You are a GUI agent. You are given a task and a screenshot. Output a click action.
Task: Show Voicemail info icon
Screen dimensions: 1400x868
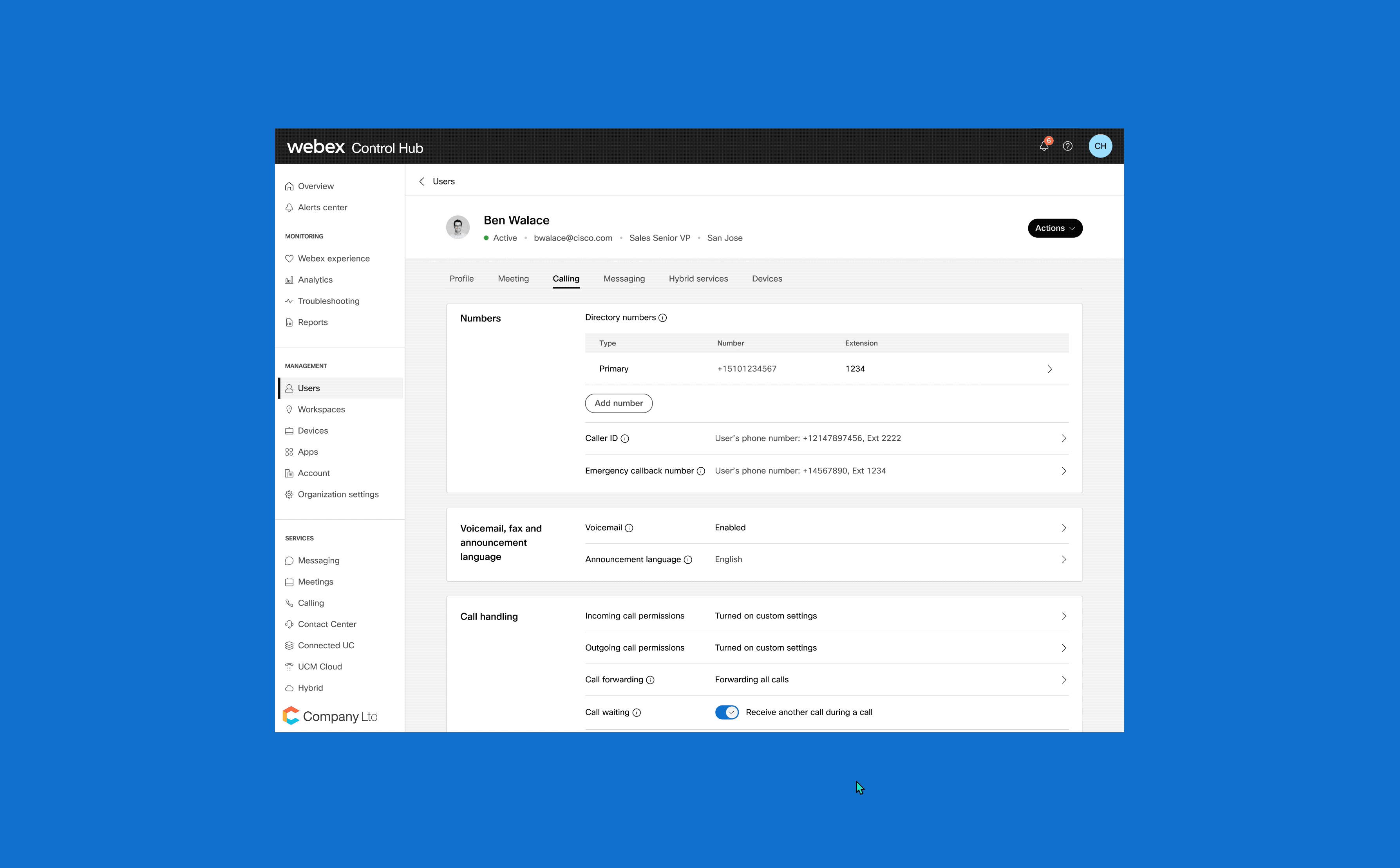pos(629,528)
